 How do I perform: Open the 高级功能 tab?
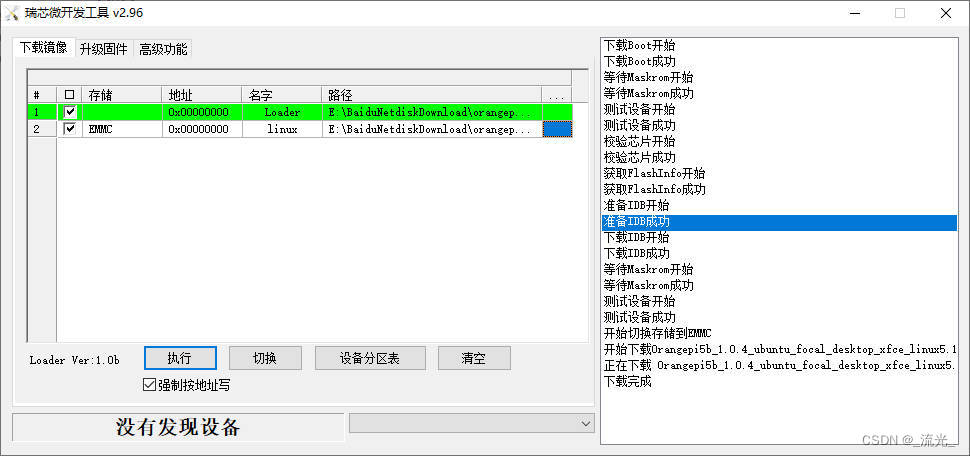click(163, 49)
